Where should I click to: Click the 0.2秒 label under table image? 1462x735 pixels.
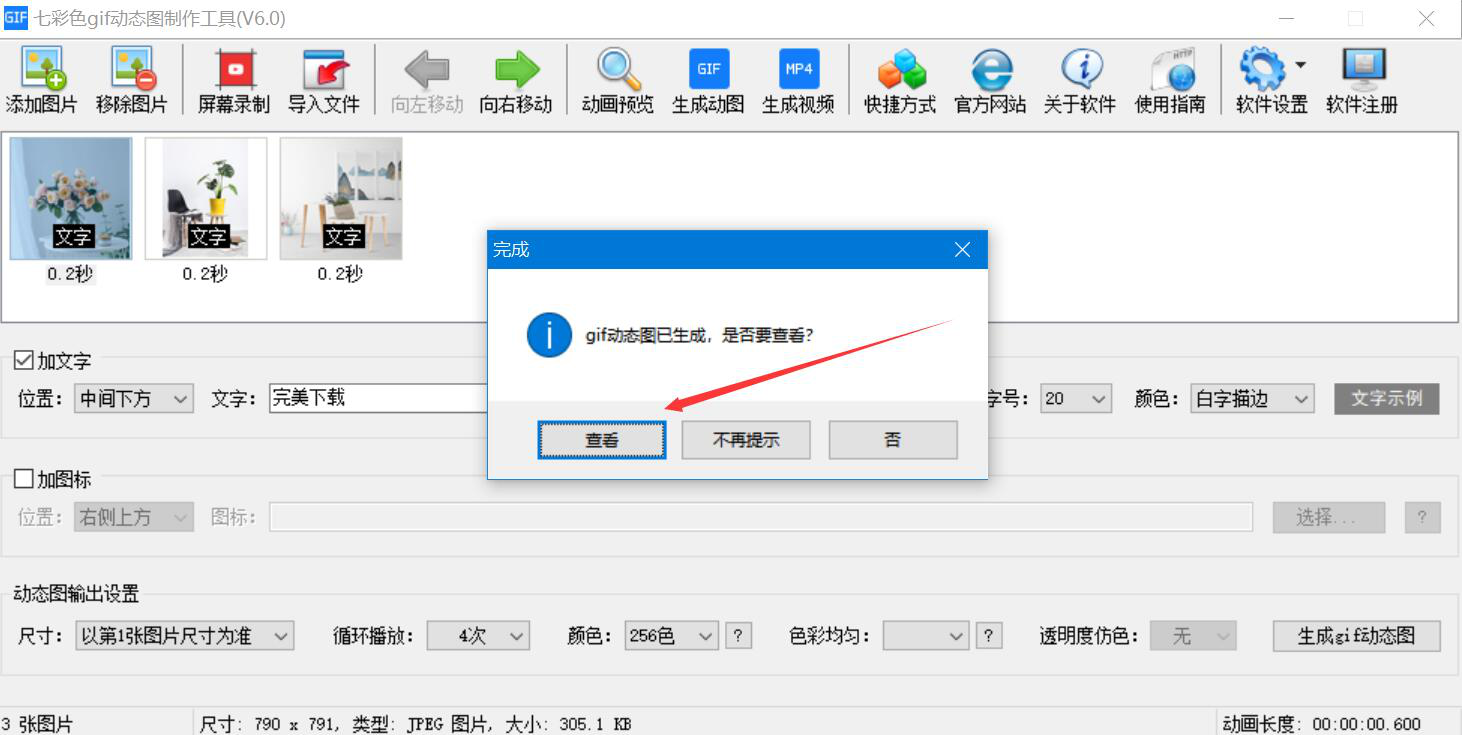click(340, 274)
